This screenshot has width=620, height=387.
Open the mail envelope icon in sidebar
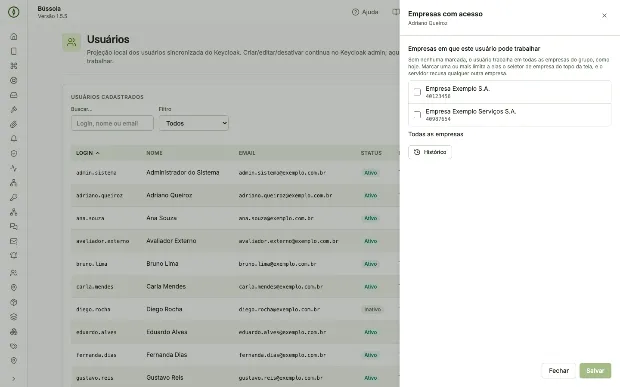point(14,241)
